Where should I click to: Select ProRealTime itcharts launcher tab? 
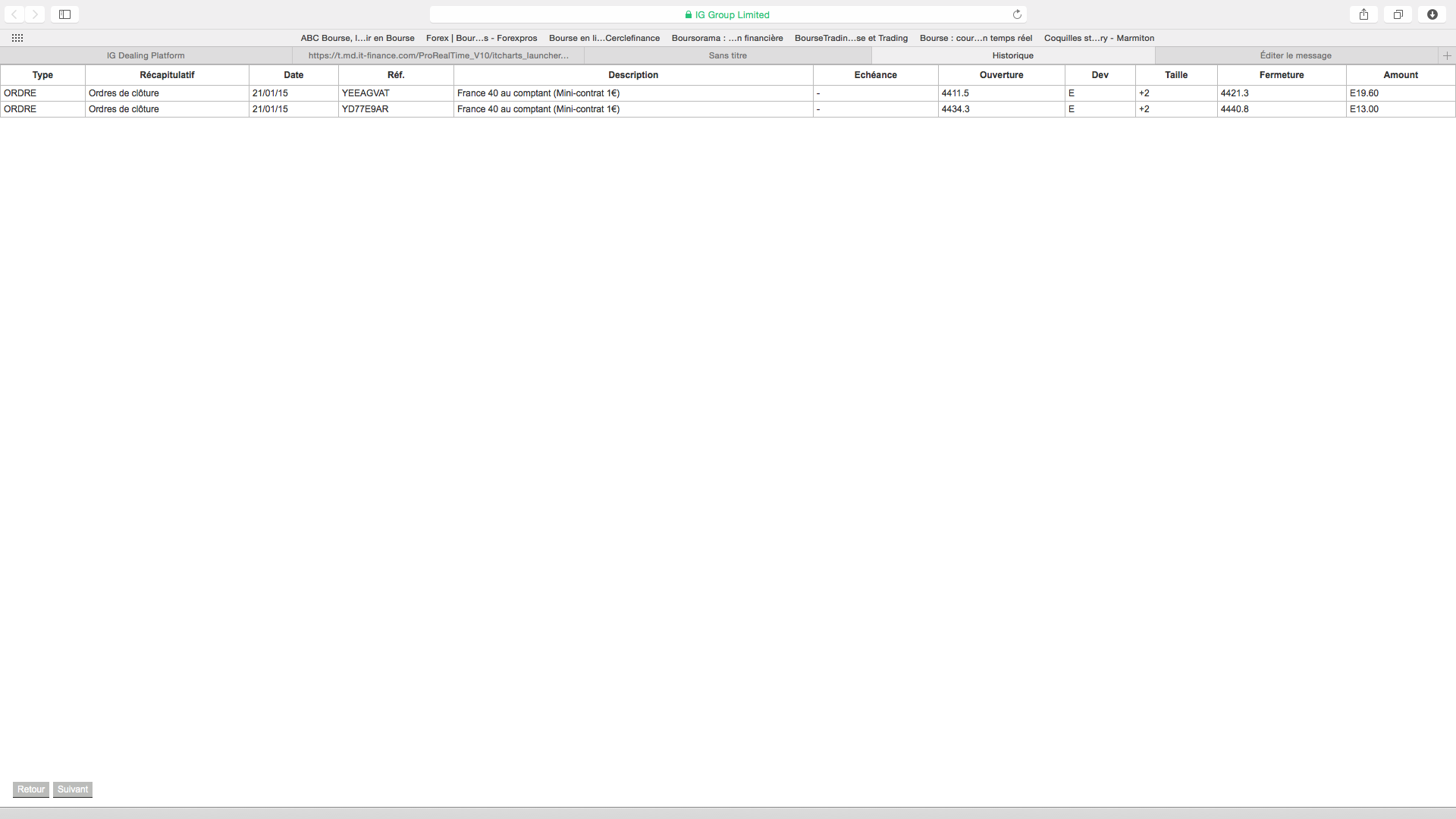438,55
